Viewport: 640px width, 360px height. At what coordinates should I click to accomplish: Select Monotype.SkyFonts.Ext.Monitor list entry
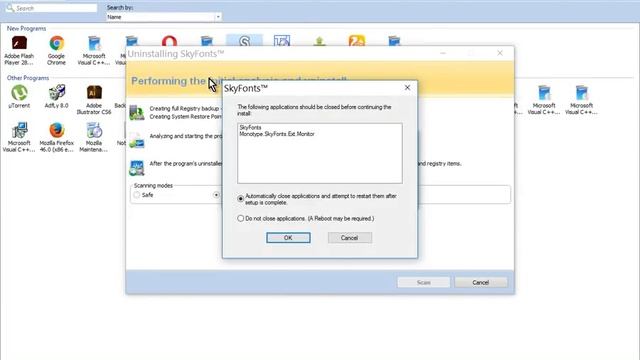[x=277, y=134]
